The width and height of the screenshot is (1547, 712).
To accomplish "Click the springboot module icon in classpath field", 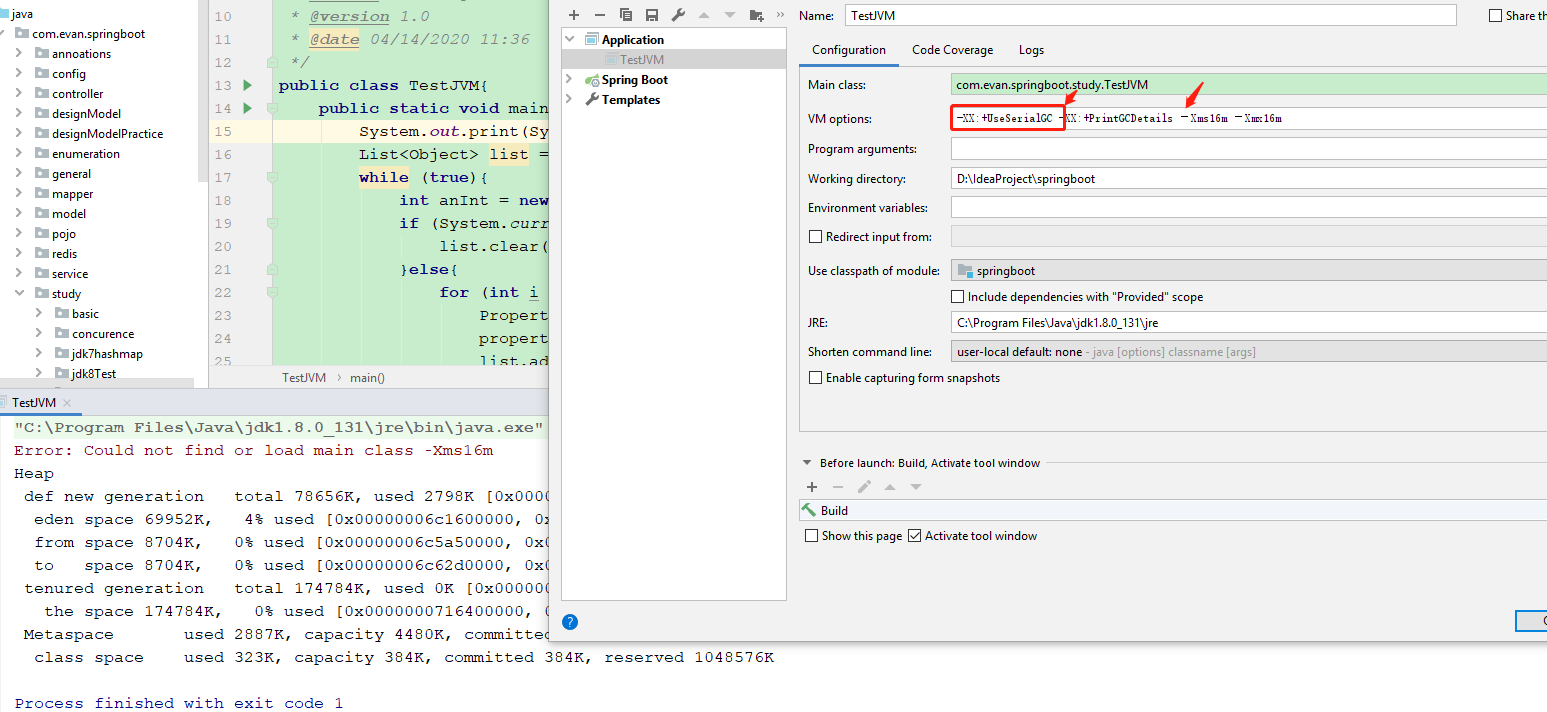I will tap(965, 270).
